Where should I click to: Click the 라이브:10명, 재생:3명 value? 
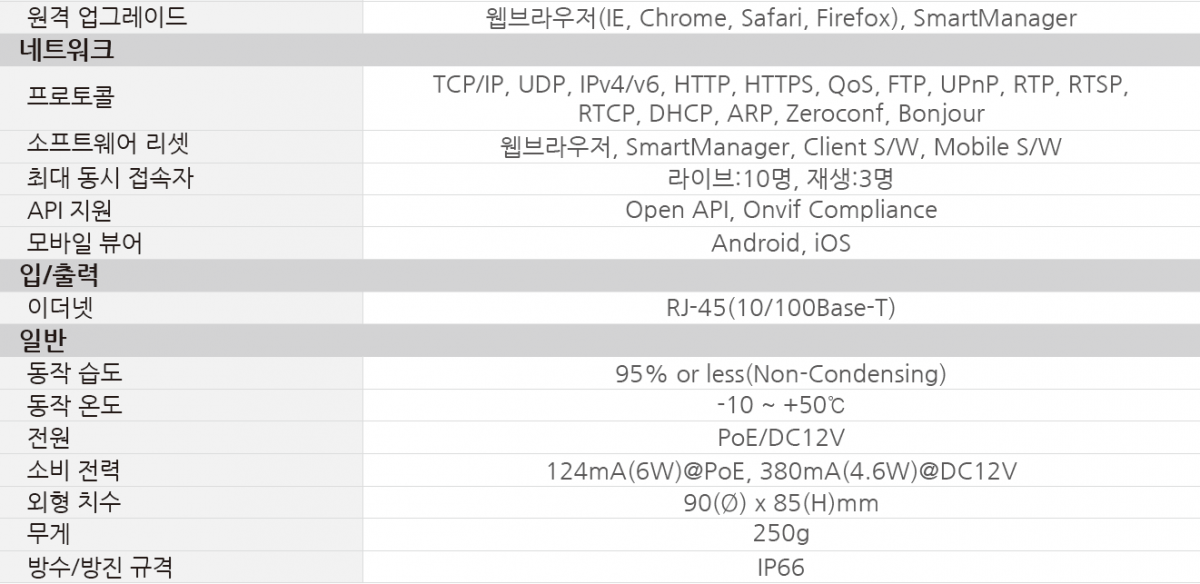tap(781, 178)
